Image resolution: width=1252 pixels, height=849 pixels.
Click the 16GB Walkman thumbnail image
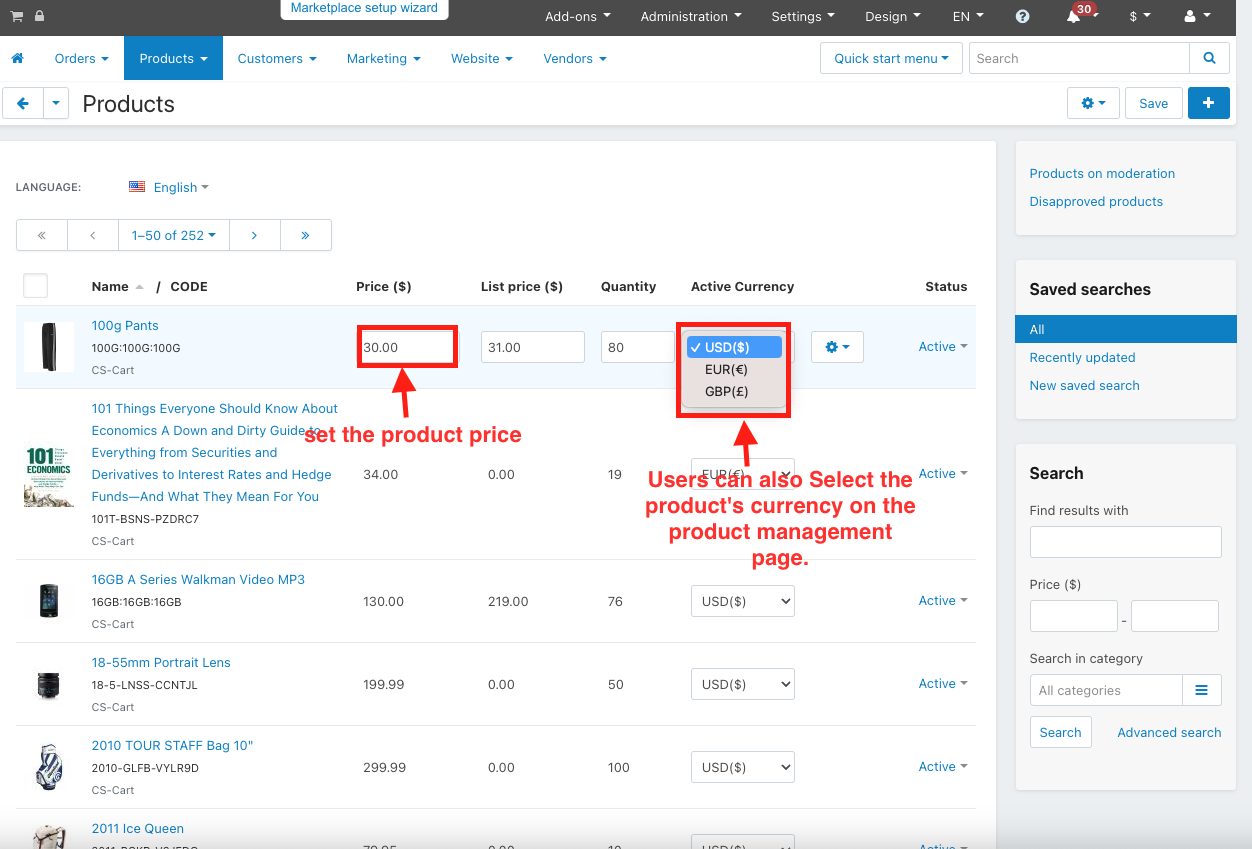click(48, 601)
